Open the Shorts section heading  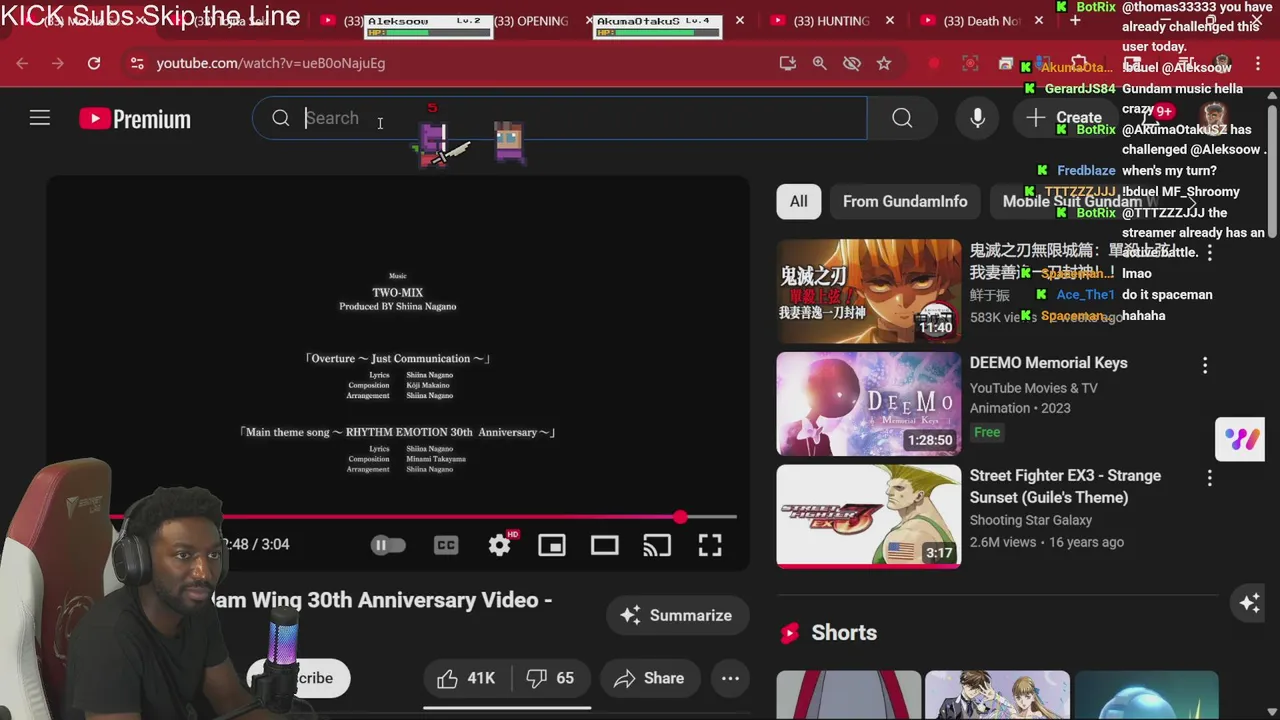844,633
